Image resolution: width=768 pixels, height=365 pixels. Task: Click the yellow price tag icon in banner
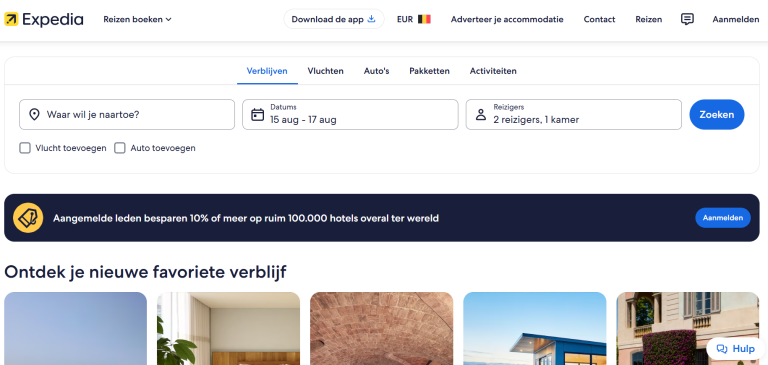click(28, 218)
